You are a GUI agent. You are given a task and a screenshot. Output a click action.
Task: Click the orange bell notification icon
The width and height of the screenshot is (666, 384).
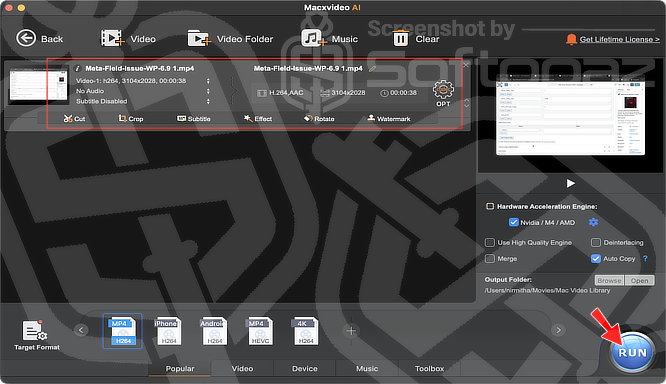pos(571,39)
